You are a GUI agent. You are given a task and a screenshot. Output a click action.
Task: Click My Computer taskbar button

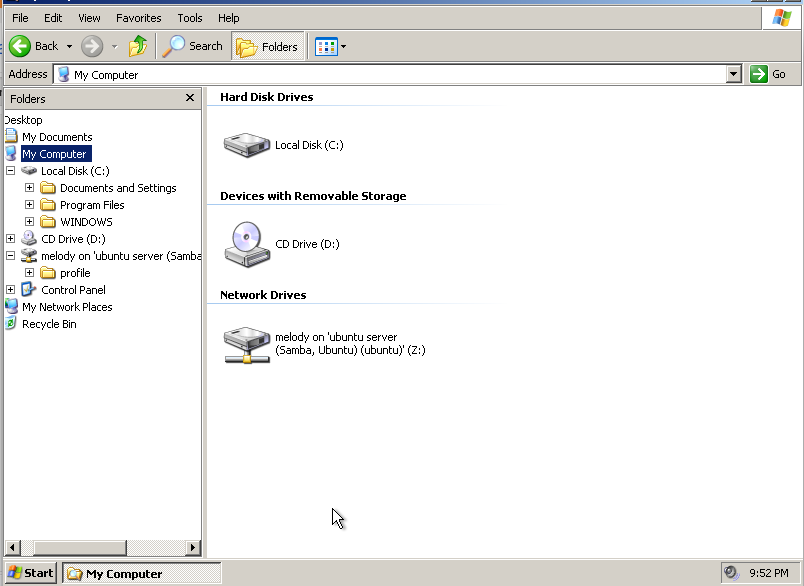click(142, 573)
